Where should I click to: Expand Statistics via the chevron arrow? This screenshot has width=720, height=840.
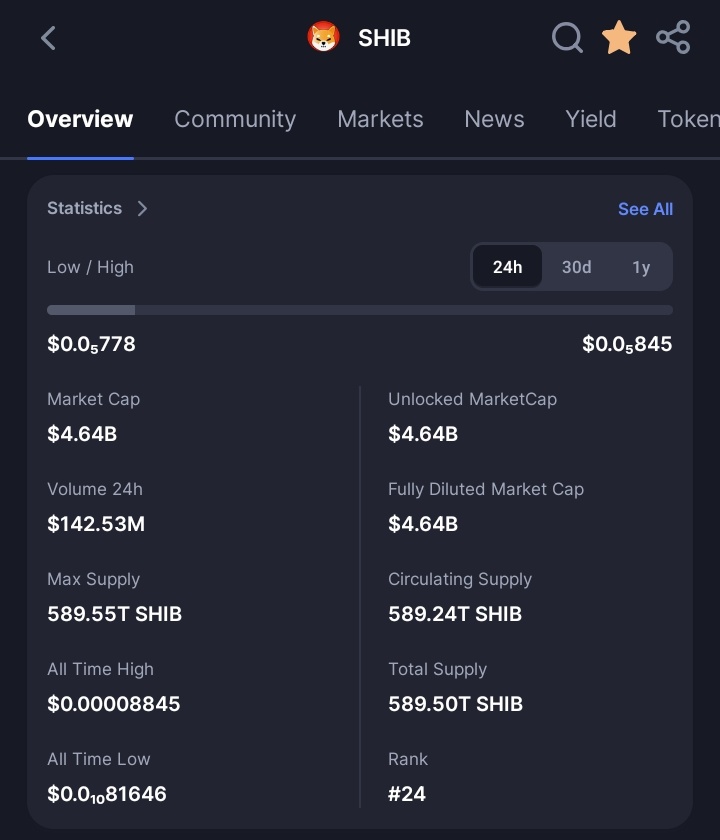click(x=142, y=208)
